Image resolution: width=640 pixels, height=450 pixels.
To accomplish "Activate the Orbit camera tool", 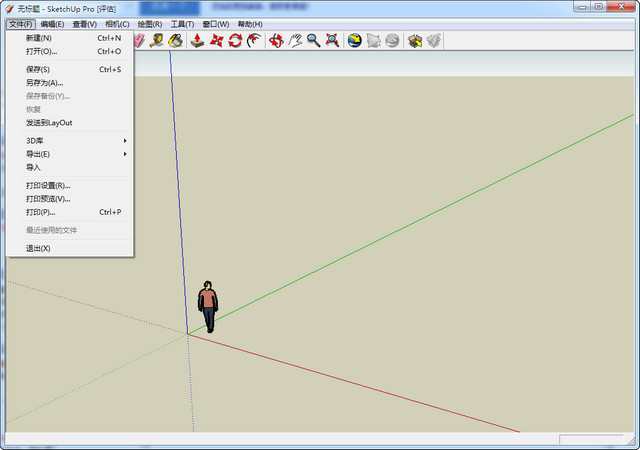I will 276,41.
